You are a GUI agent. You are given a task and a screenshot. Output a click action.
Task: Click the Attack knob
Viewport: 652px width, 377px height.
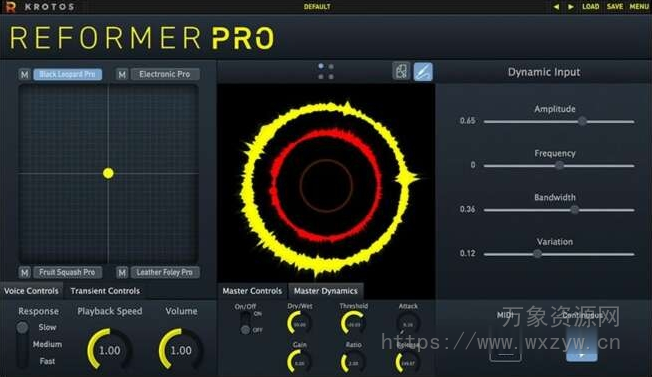click(408, 324)
